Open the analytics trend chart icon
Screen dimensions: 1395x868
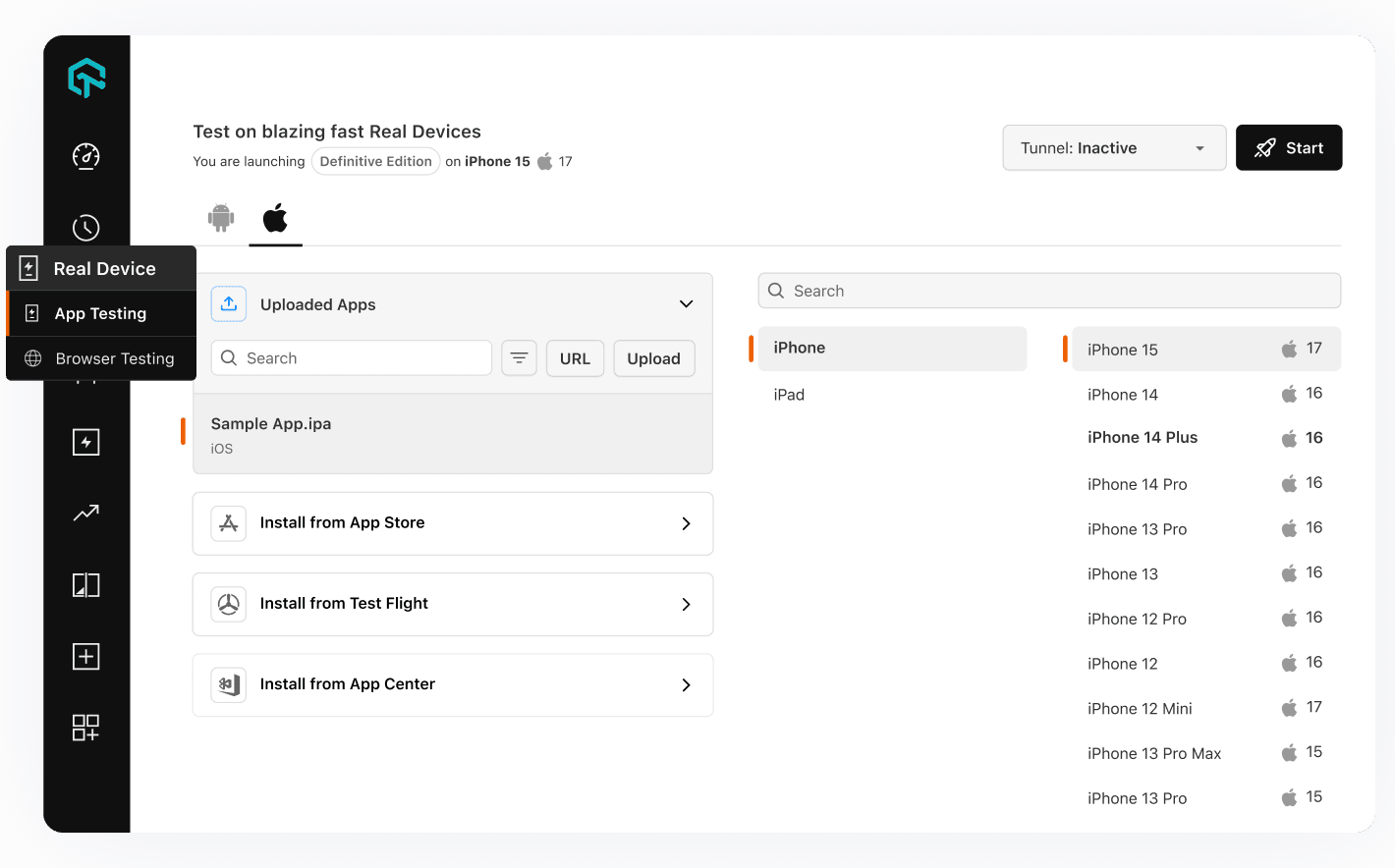(86, 513)
